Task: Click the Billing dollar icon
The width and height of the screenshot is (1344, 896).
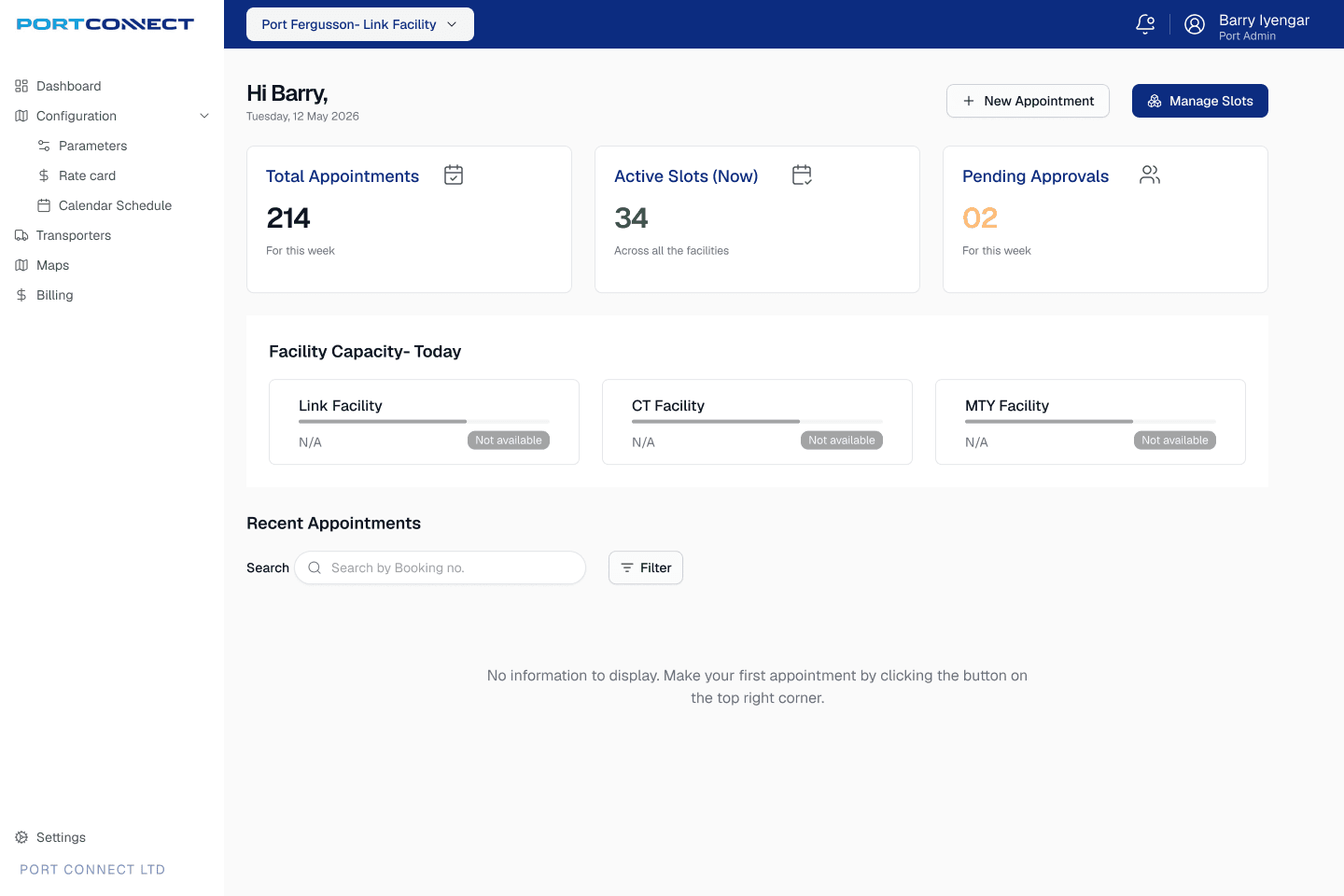Action: point(21,295)
